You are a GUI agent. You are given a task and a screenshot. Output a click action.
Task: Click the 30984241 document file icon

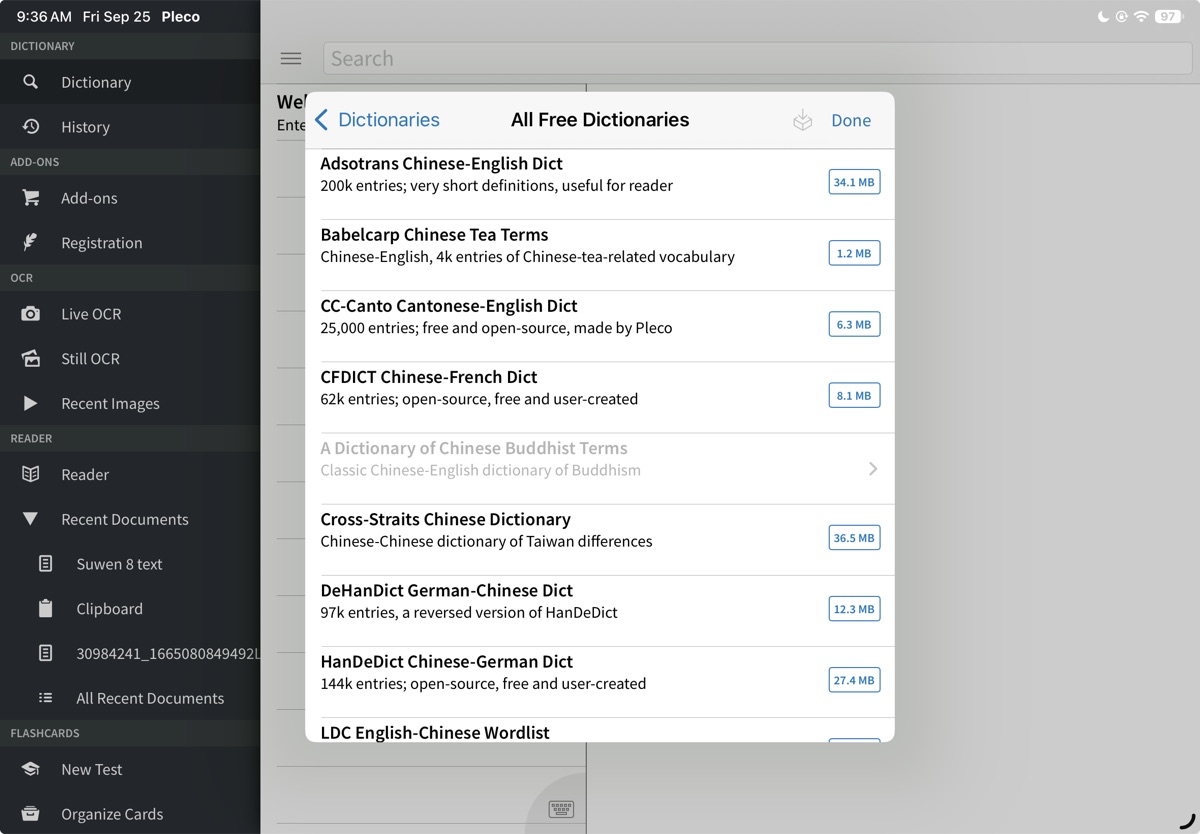click(x=46, y=653)
